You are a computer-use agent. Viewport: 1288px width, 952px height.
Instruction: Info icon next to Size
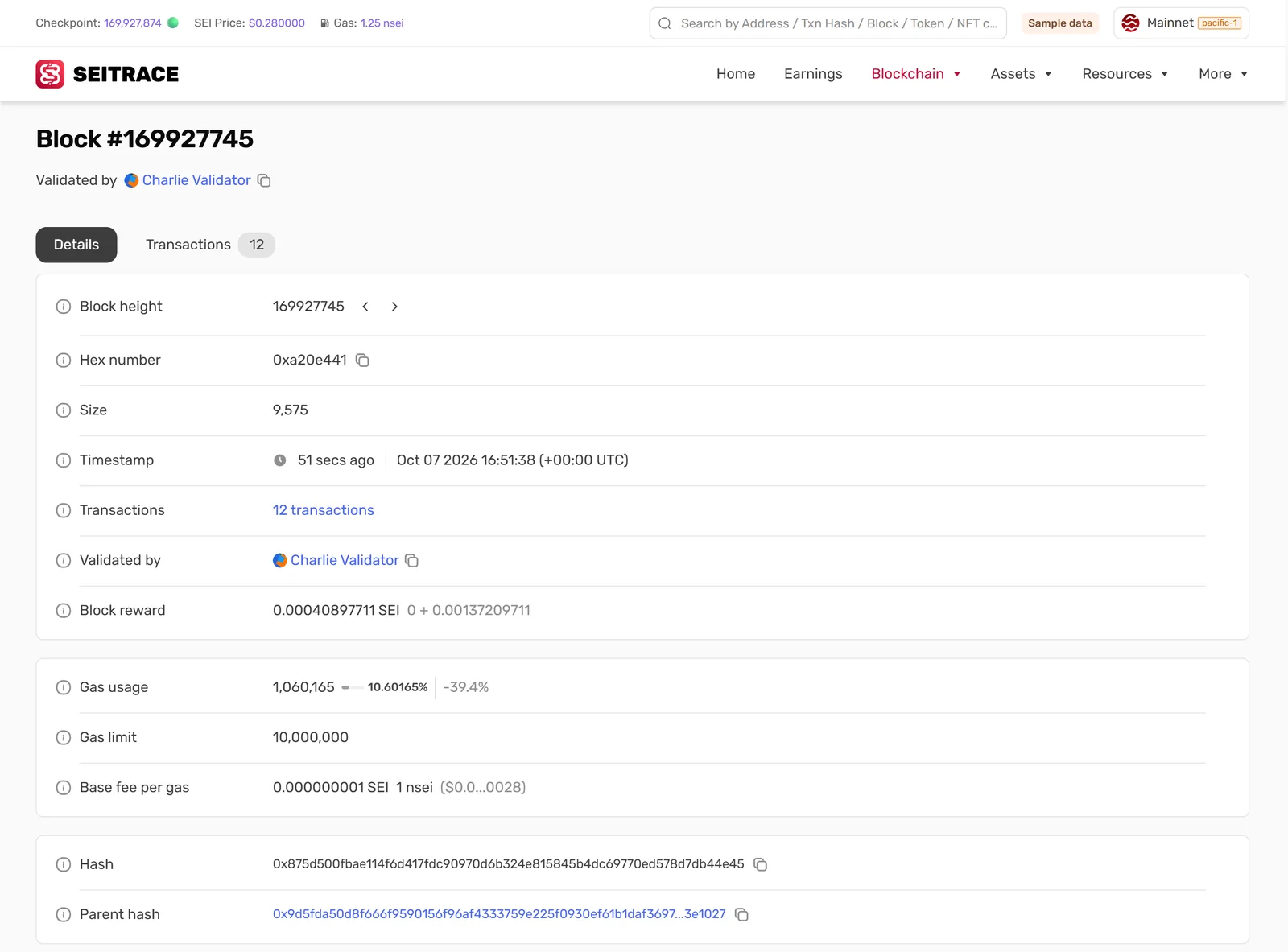click(x=63, y=410)
